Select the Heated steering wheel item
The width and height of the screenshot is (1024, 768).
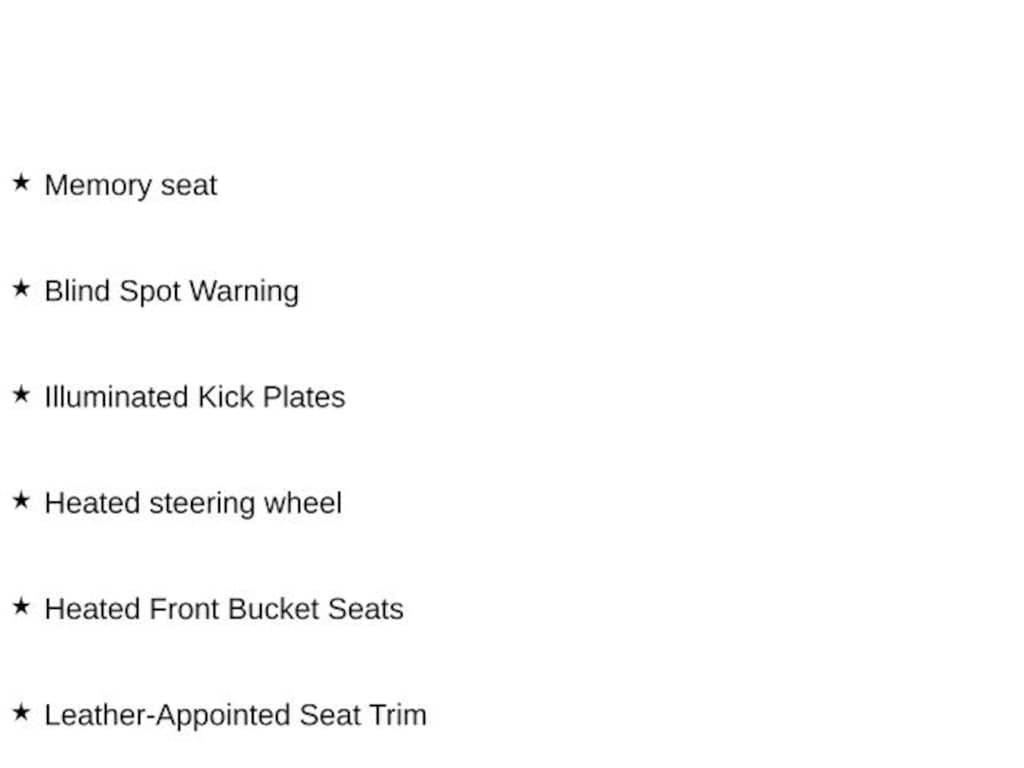pyautogui.click(x=193, y=503)
